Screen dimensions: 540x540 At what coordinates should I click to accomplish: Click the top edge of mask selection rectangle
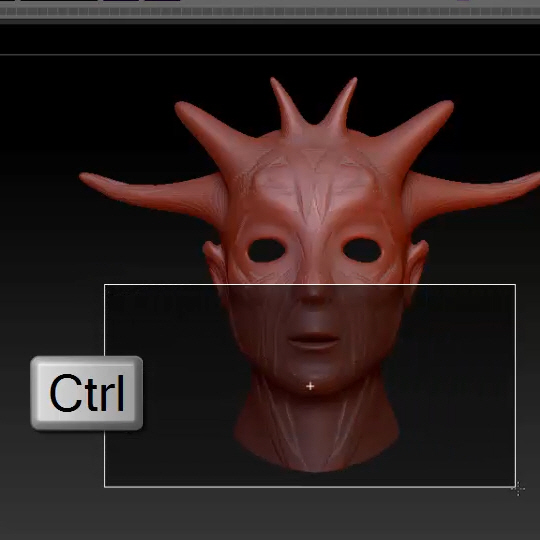pos(310,285)
